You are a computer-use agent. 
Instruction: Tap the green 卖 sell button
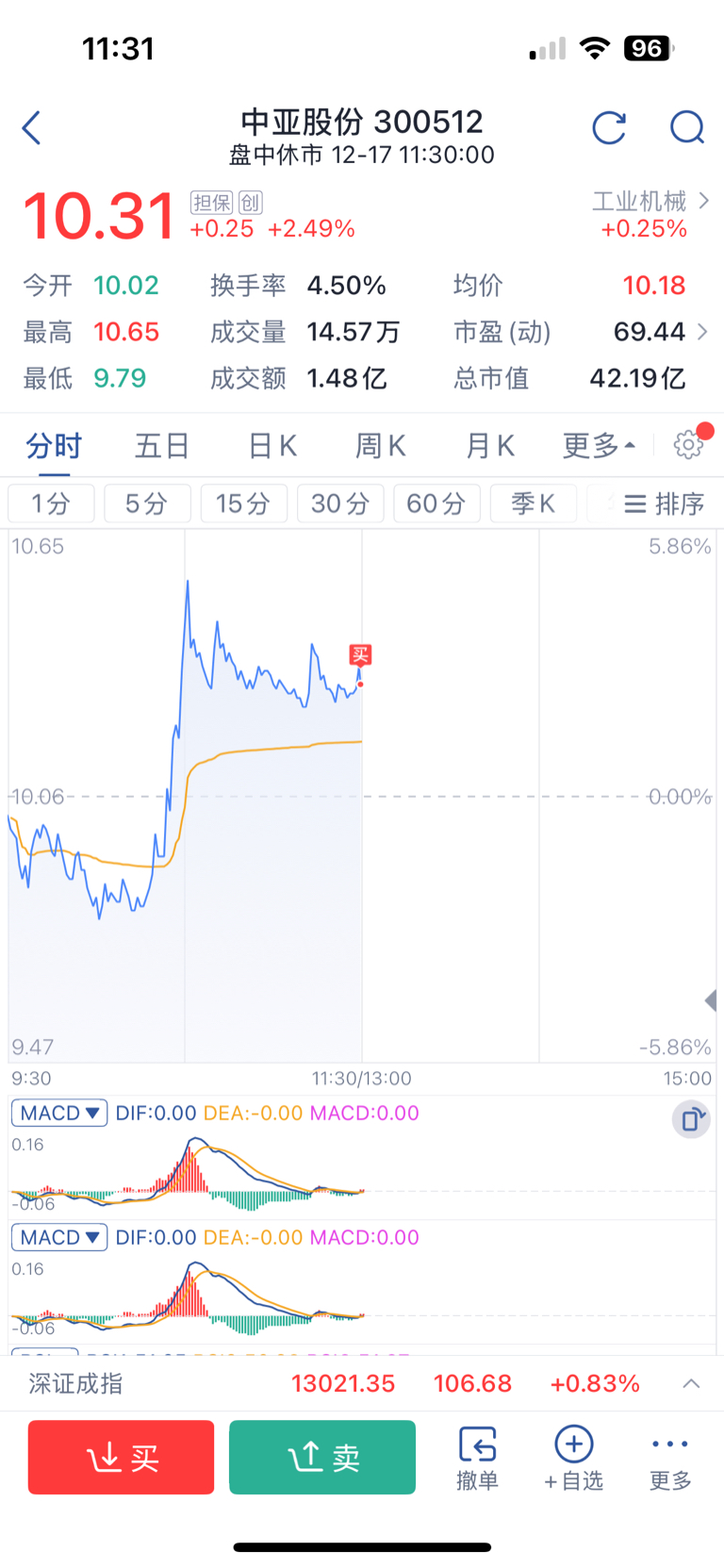[322, 1458]
